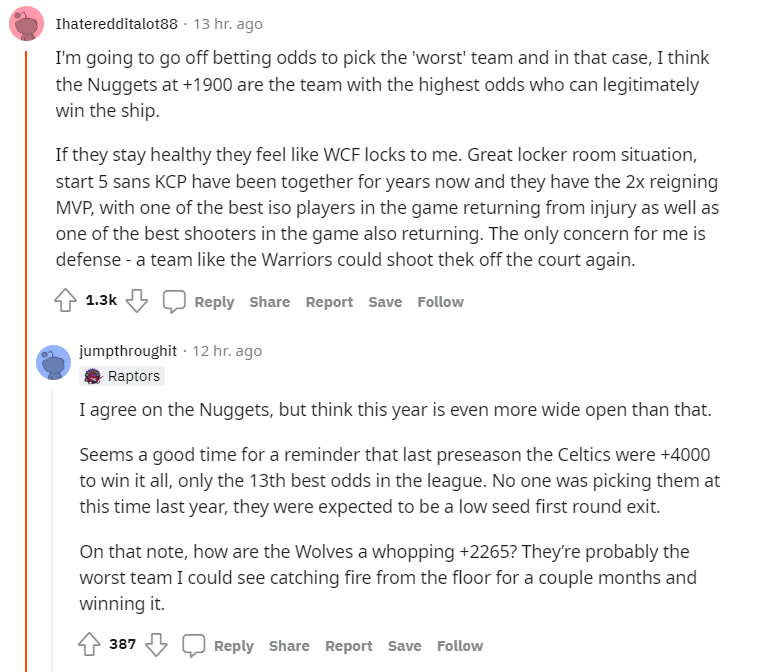
Task: Share jumpthroughit's reply
Action: pyautogui.click(x=289, y=646)
